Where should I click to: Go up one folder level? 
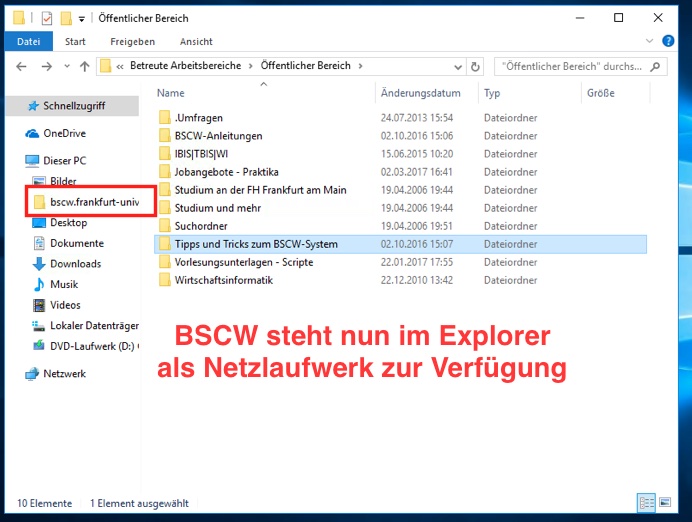point(84,67)
